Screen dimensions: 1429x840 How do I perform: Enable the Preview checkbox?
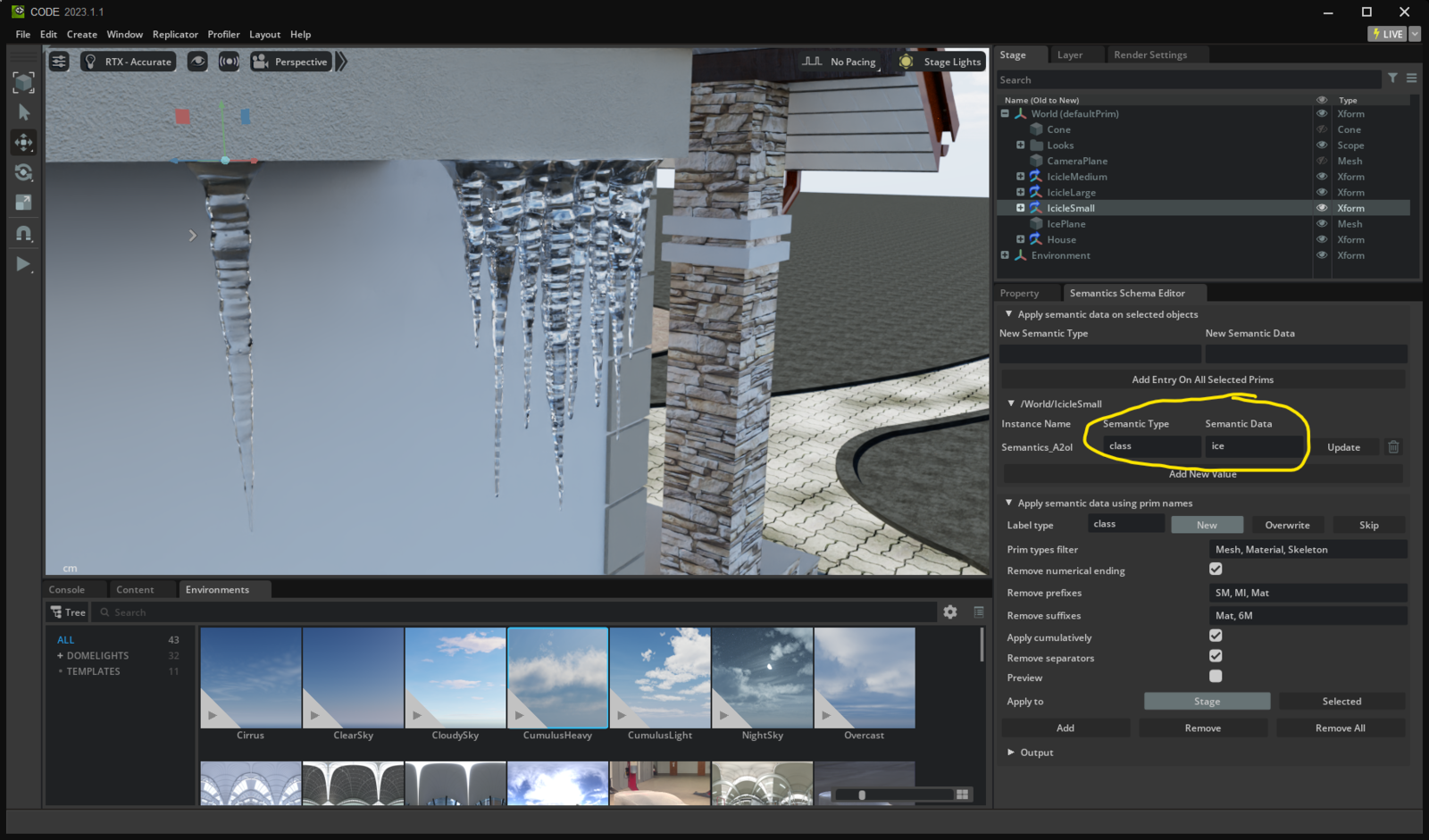[x=1216, y=677]
